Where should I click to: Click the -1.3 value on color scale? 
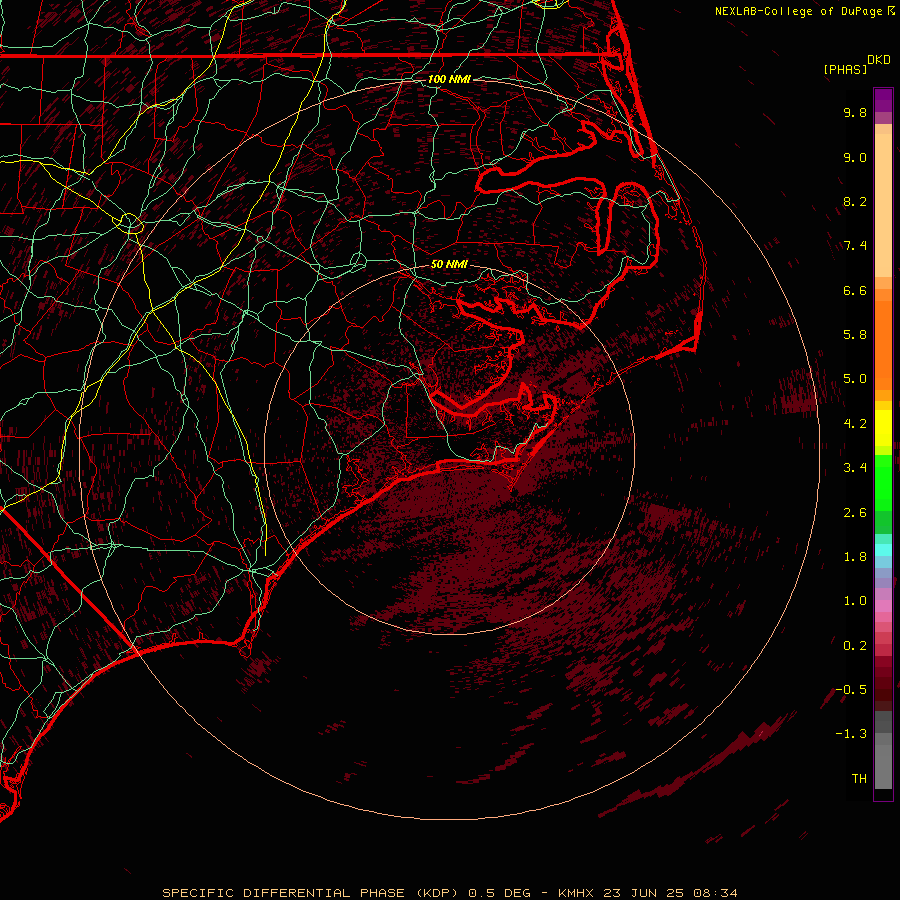point(851,734)
